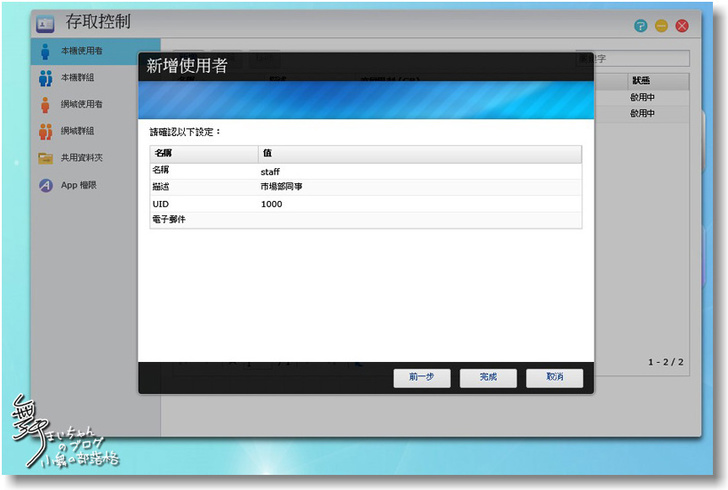Select the 'staff' name value
Screen dimensions: 728x490
coord(270,172)
